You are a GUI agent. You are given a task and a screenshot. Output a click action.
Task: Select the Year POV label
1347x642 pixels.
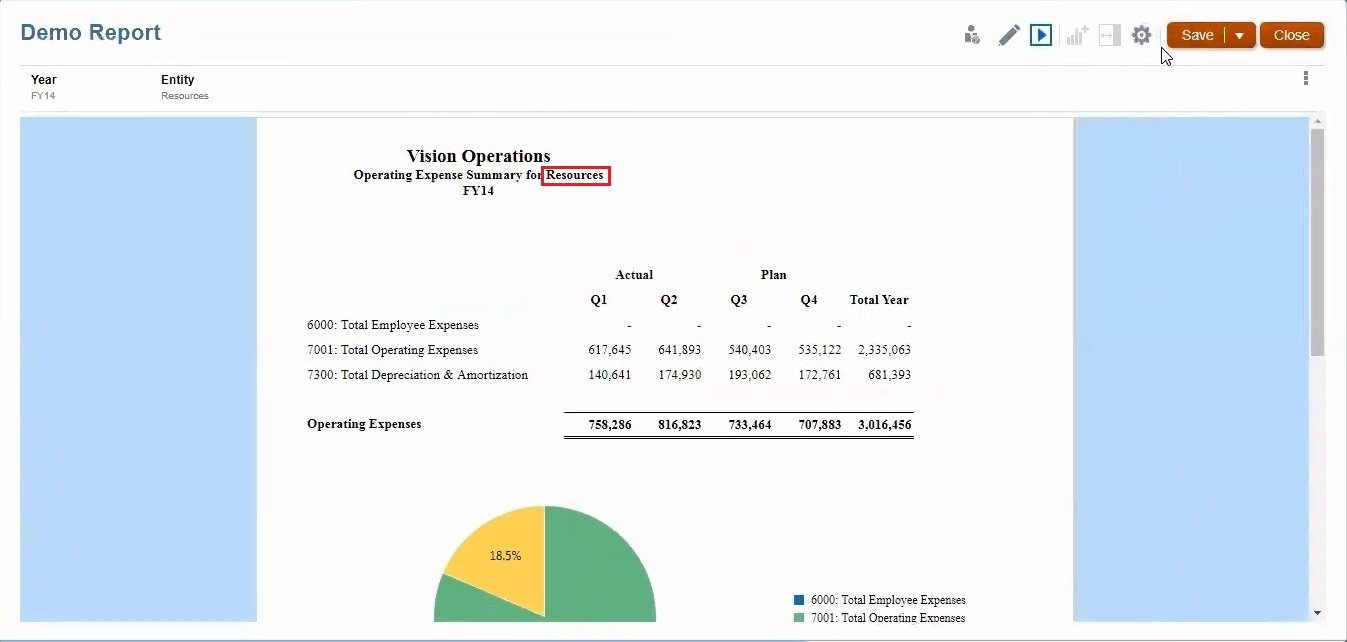(43, 79)
